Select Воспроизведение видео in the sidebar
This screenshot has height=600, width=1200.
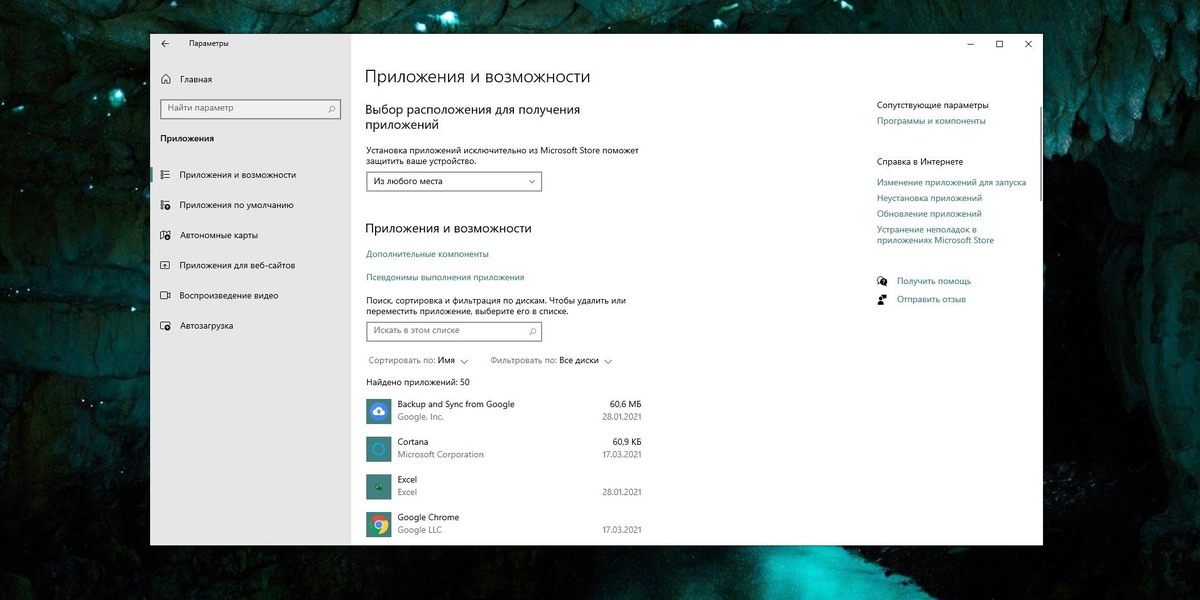pyautogui.click(x=229, y=296)
